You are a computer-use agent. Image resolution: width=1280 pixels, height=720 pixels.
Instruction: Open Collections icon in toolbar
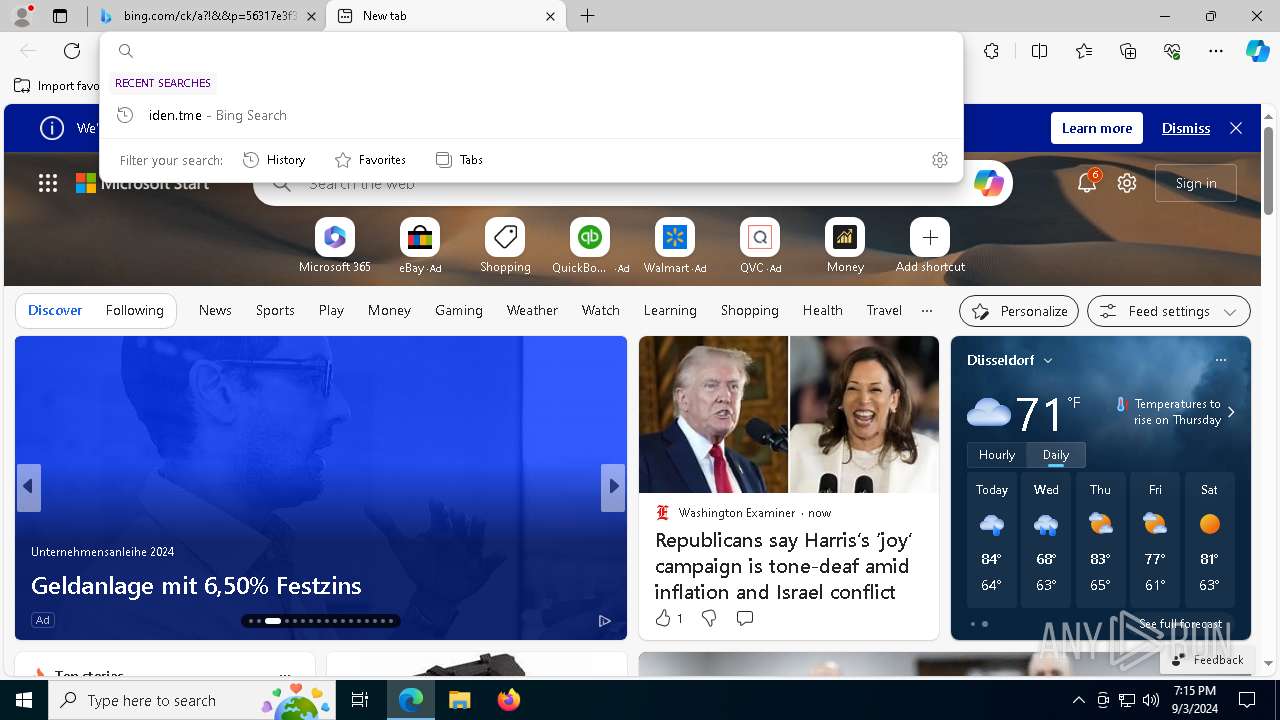point(1128,51)
